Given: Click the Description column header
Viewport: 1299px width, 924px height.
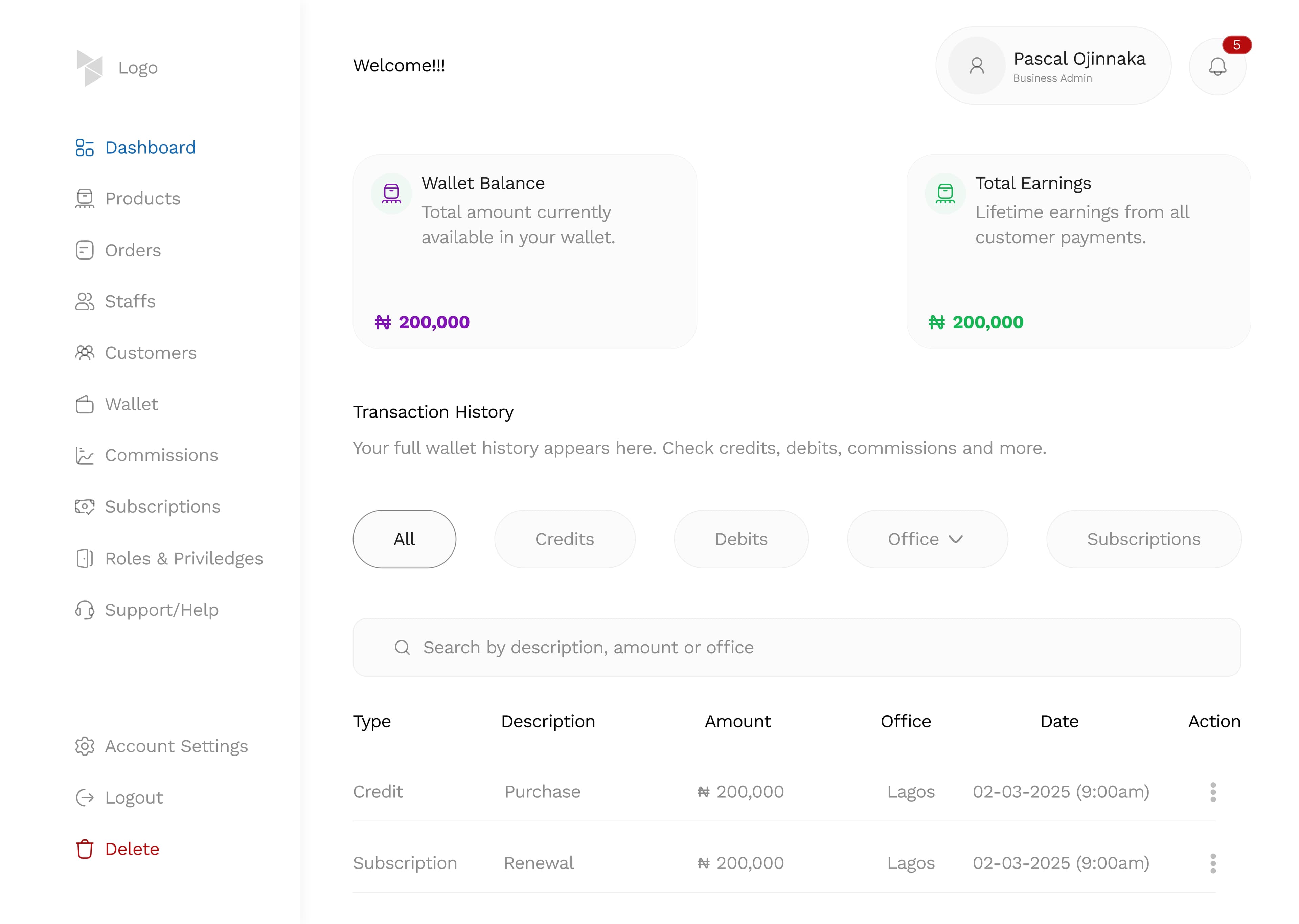Looking at the screenshot, I should click(x=548, y=721).
